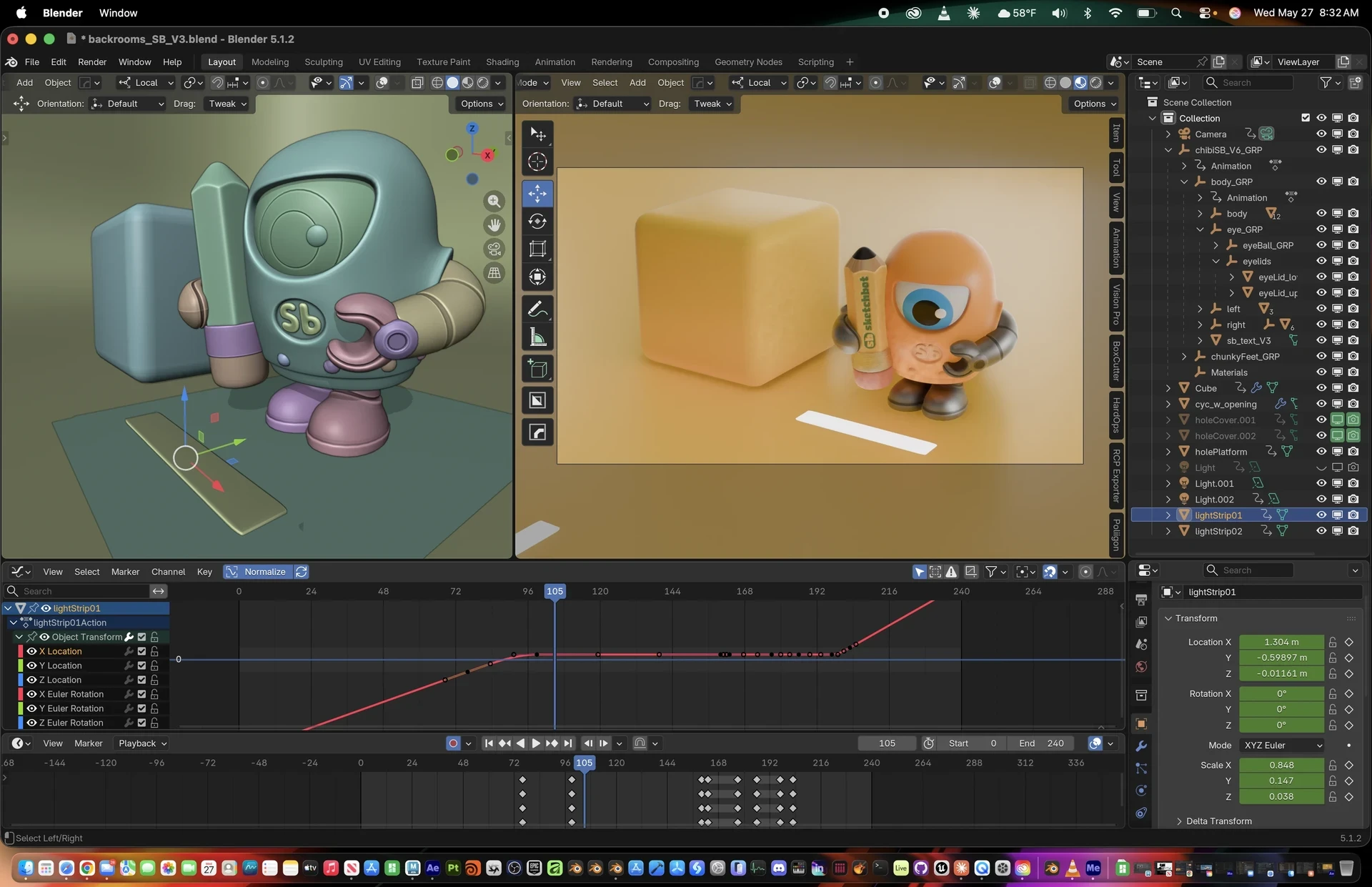
Task: Select the Scale tool icon
Action: coord(537,249)
